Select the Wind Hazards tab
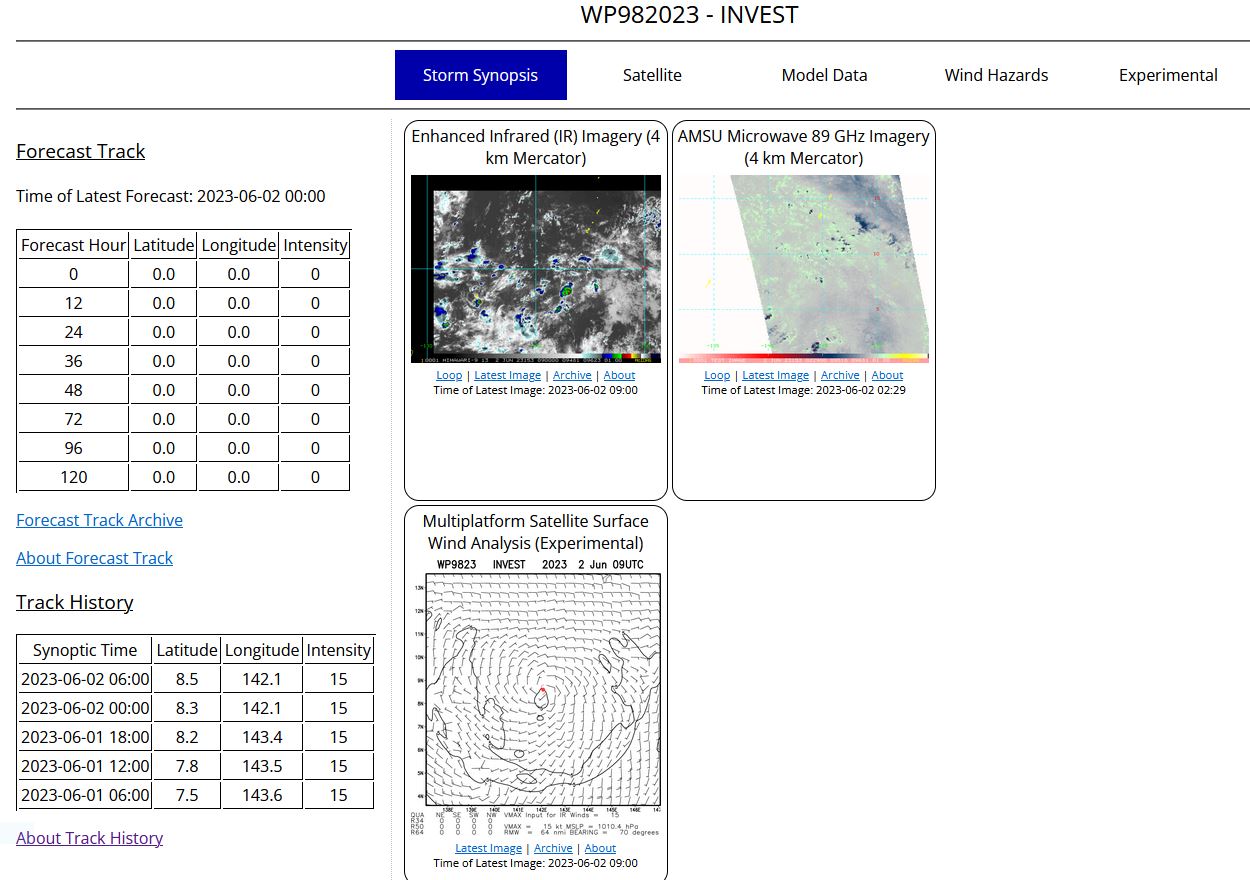 point(996,75)
